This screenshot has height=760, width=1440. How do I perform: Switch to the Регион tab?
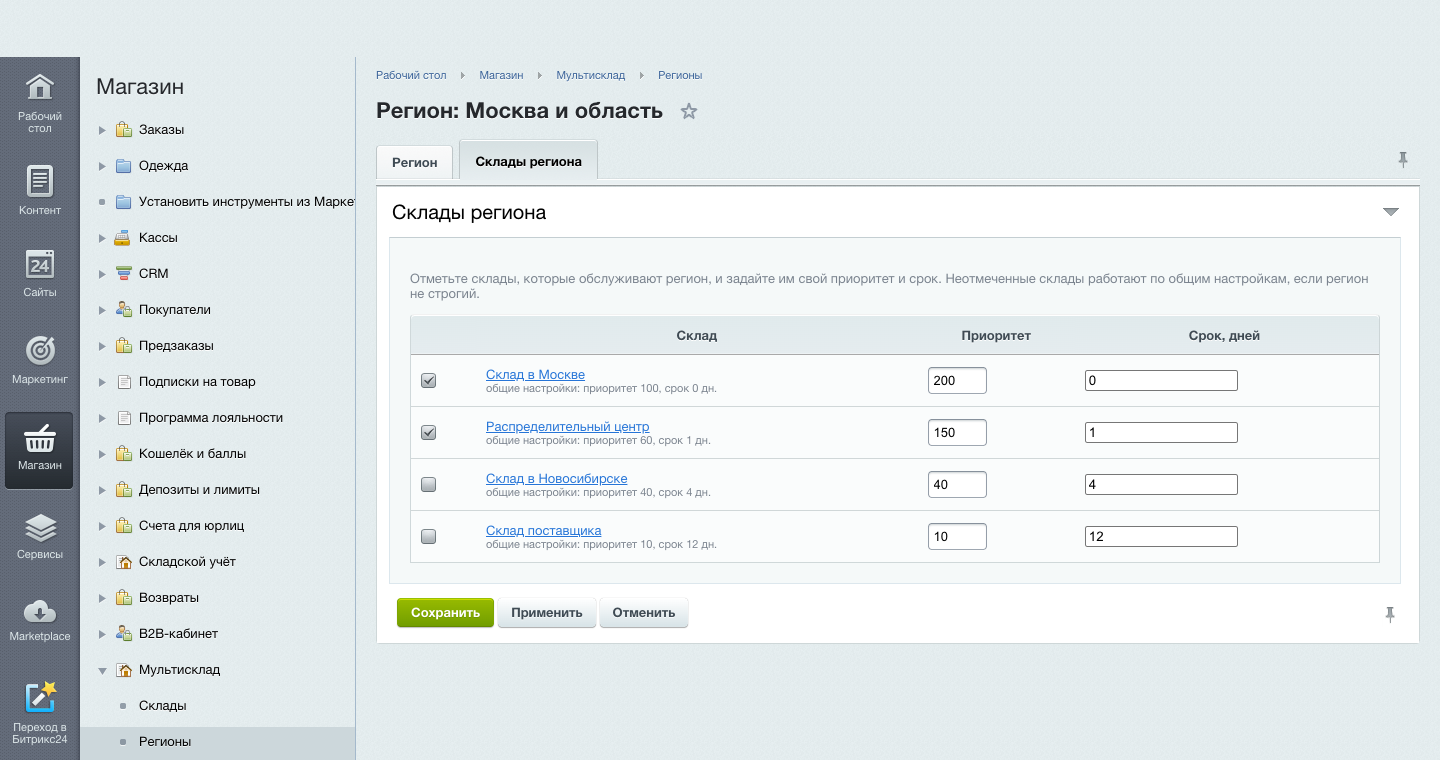pyautogui.click(x=415, y=162)
